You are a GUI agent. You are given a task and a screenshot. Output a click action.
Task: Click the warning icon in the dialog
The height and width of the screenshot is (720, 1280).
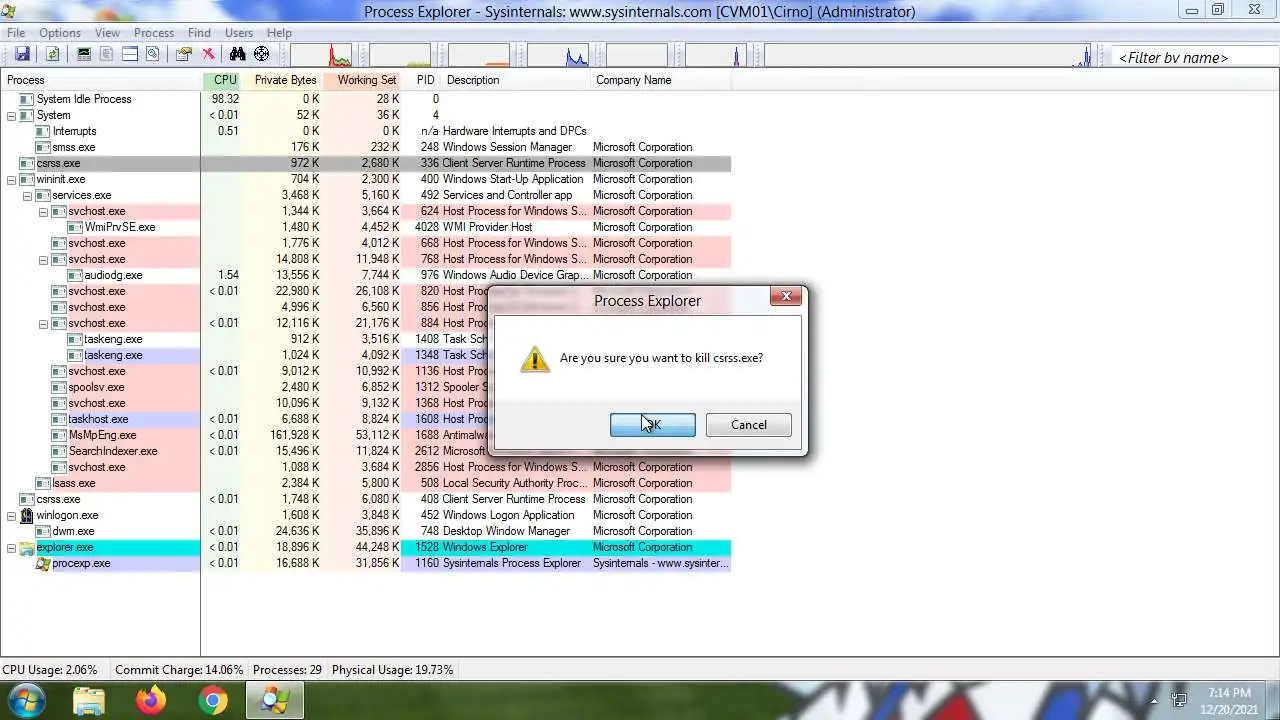click(x=535, y=360)
